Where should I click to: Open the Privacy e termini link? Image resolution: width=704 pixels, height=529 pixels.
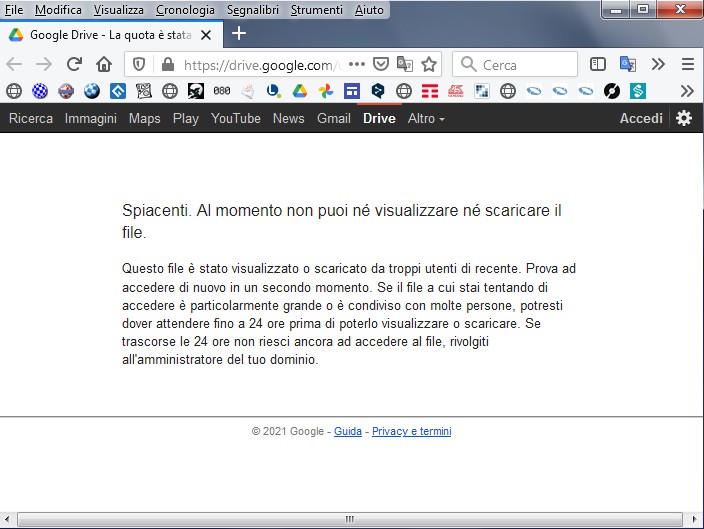(411, 432)
